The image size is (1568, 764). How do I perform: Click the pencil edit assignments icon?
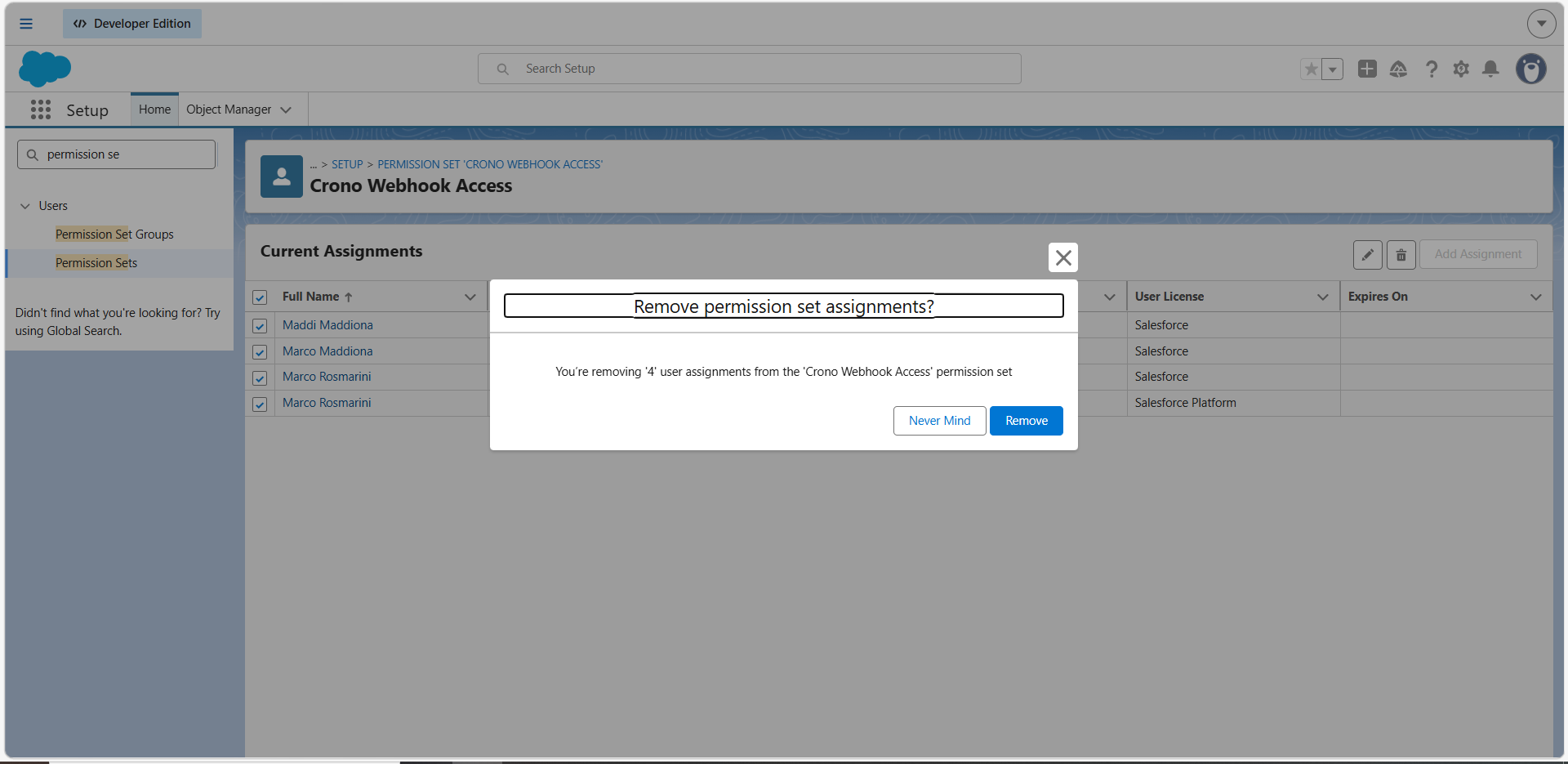pyautogui.click(x=1367, y=255)
